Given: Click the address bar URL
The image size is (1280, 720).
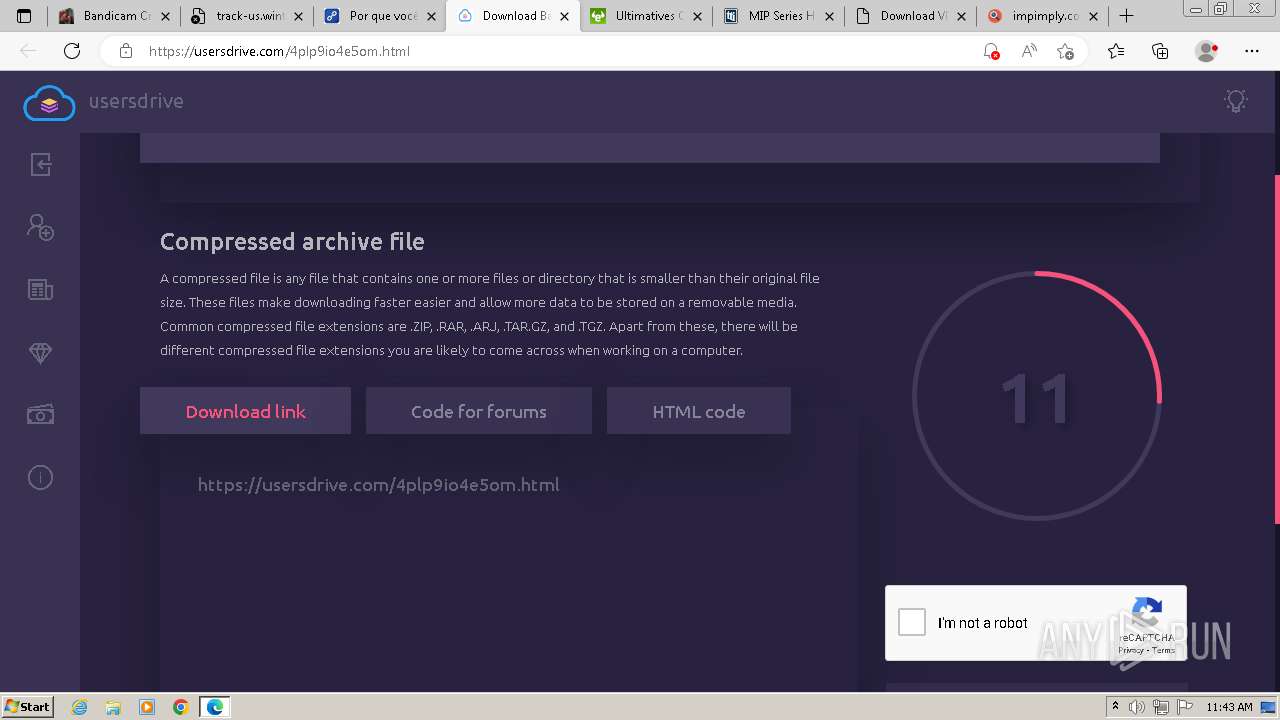Looking at the screenshot, I should pos(279,51).
